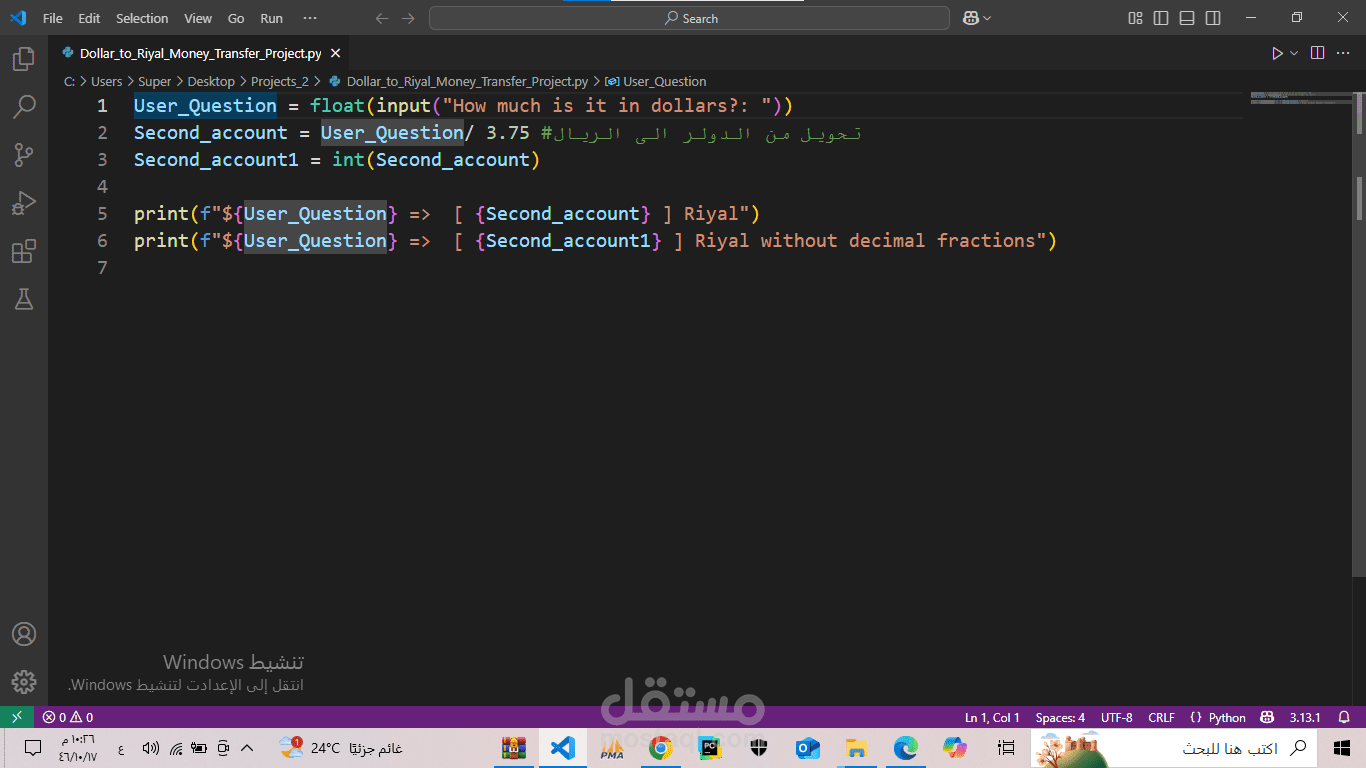
Task: Click the Copilot status bar icon
Action: tap(1267, 717)
